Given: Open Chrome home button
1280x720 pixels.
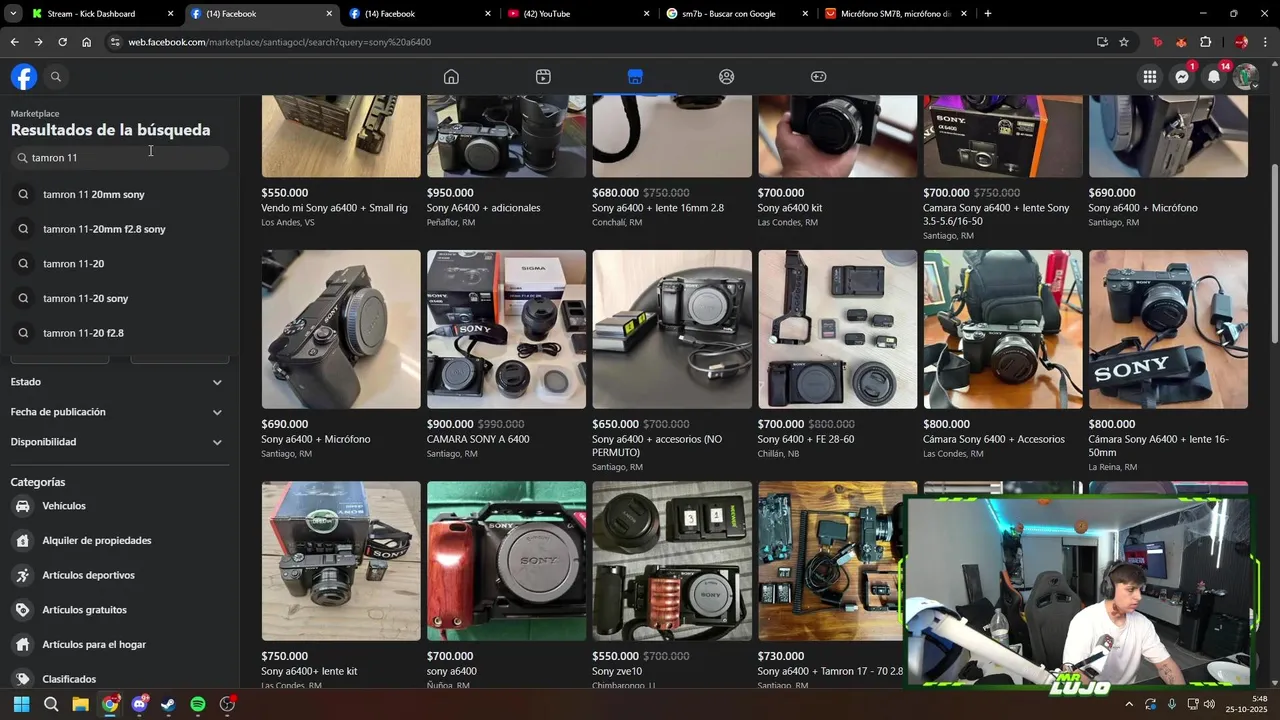Looking at the screenshot, I should (86, 42).
